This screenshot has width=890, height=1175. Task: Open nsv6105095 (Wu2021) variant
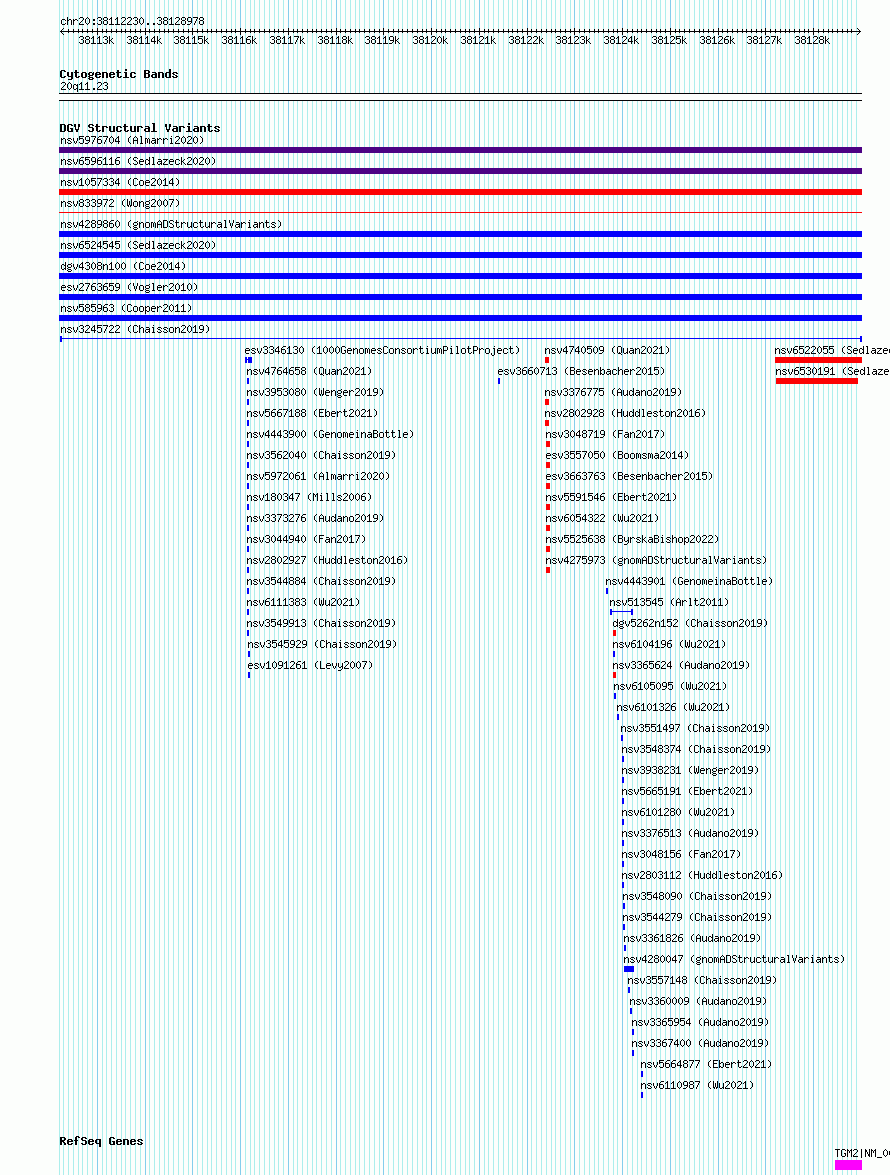tap(670, 686)
